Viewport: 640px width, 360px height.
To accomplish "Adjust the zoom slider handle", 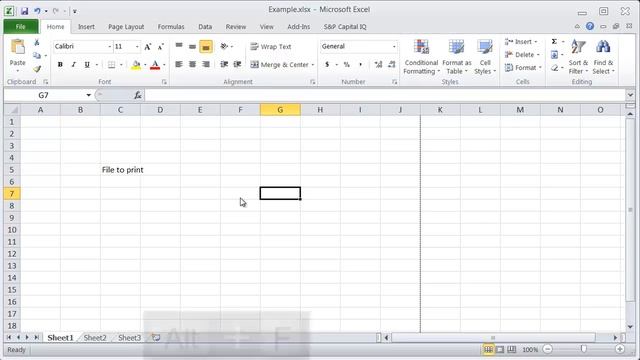I will click(584, 349).
